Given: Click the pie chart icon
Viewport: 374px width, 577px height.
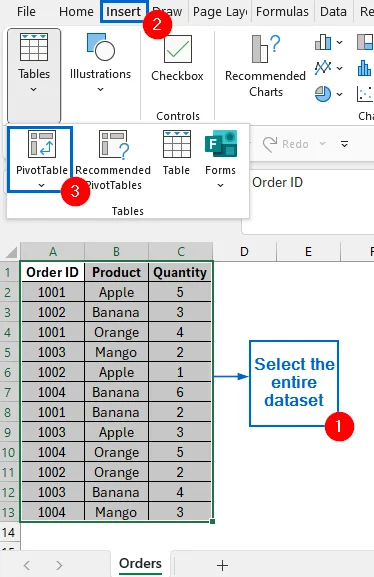Looking at the screenshot, I should (323, 93).
